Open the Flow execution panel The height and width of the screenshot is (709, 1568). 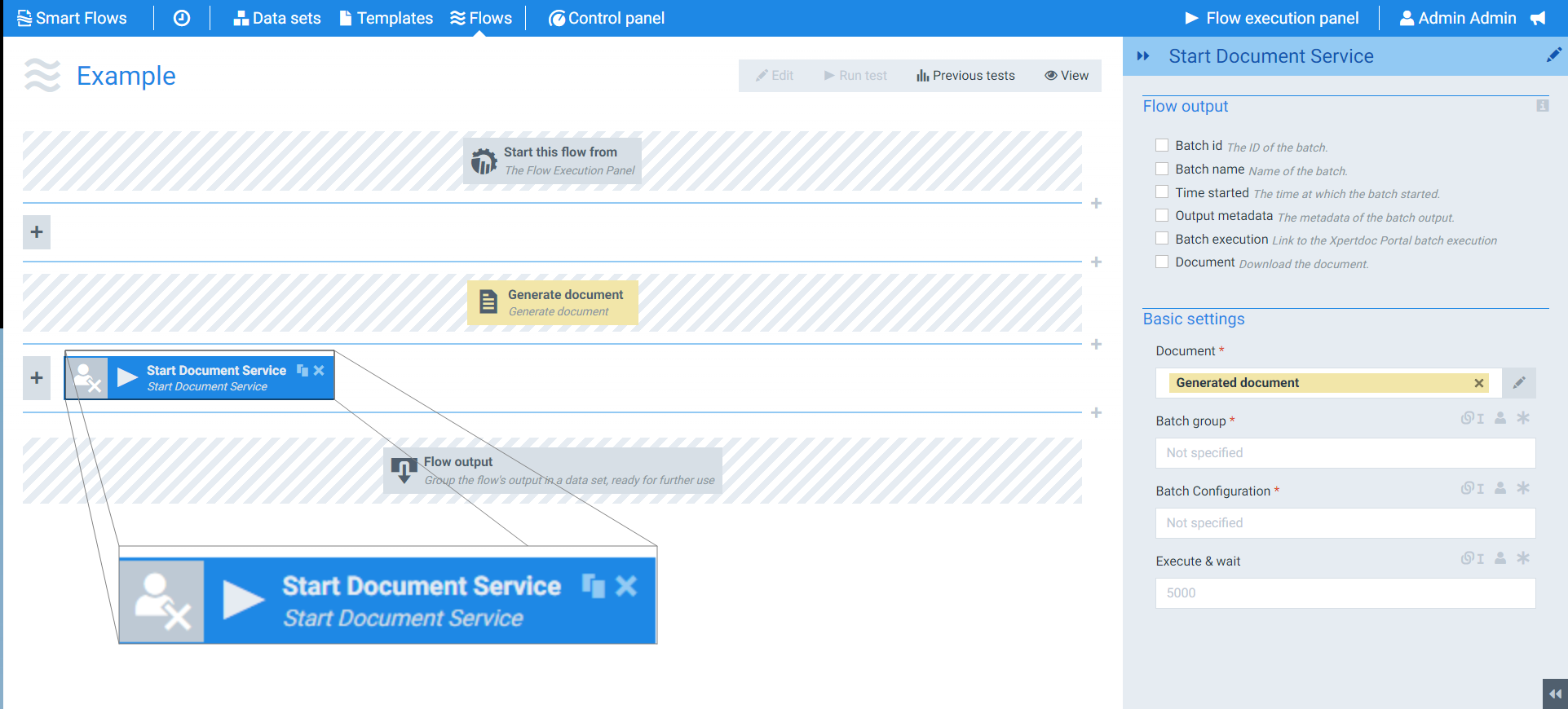tap(1272, 18)
